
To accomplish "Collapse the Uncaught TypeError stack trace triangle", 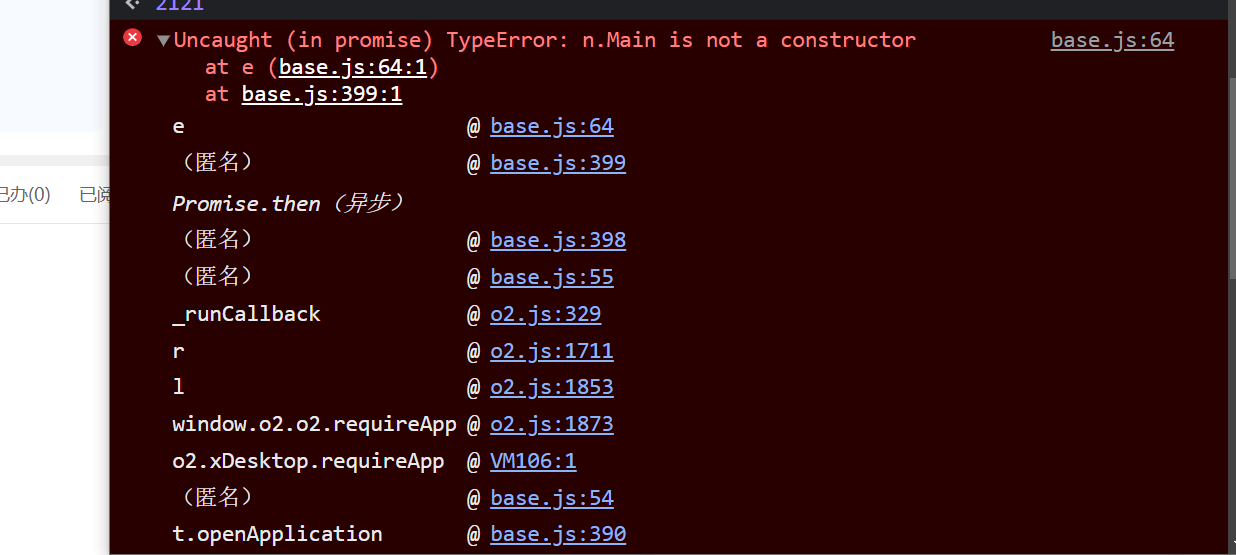I will (164, 41).
